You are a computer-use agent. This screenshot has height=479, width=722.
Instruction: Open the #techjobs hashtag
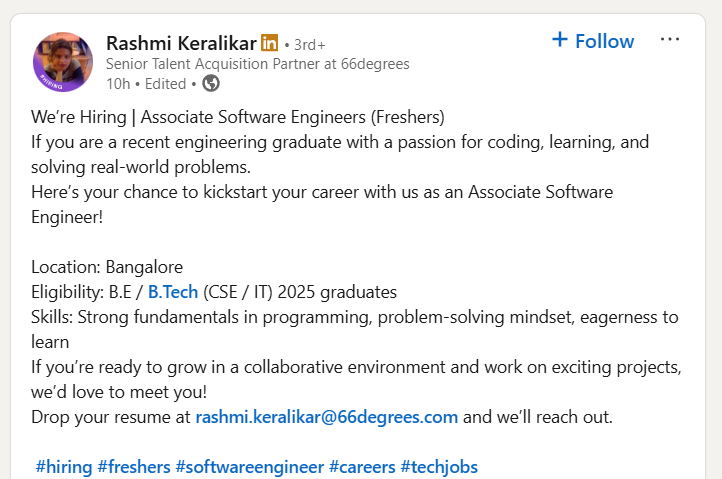(439, 467)
